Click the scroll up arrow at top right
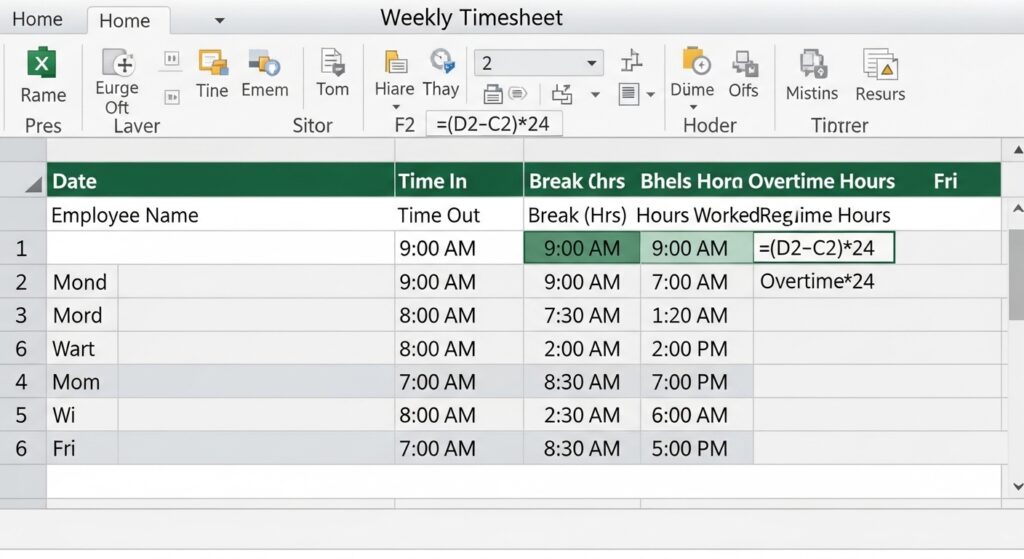1024x559 pixels. click(x=1018, y=150)
